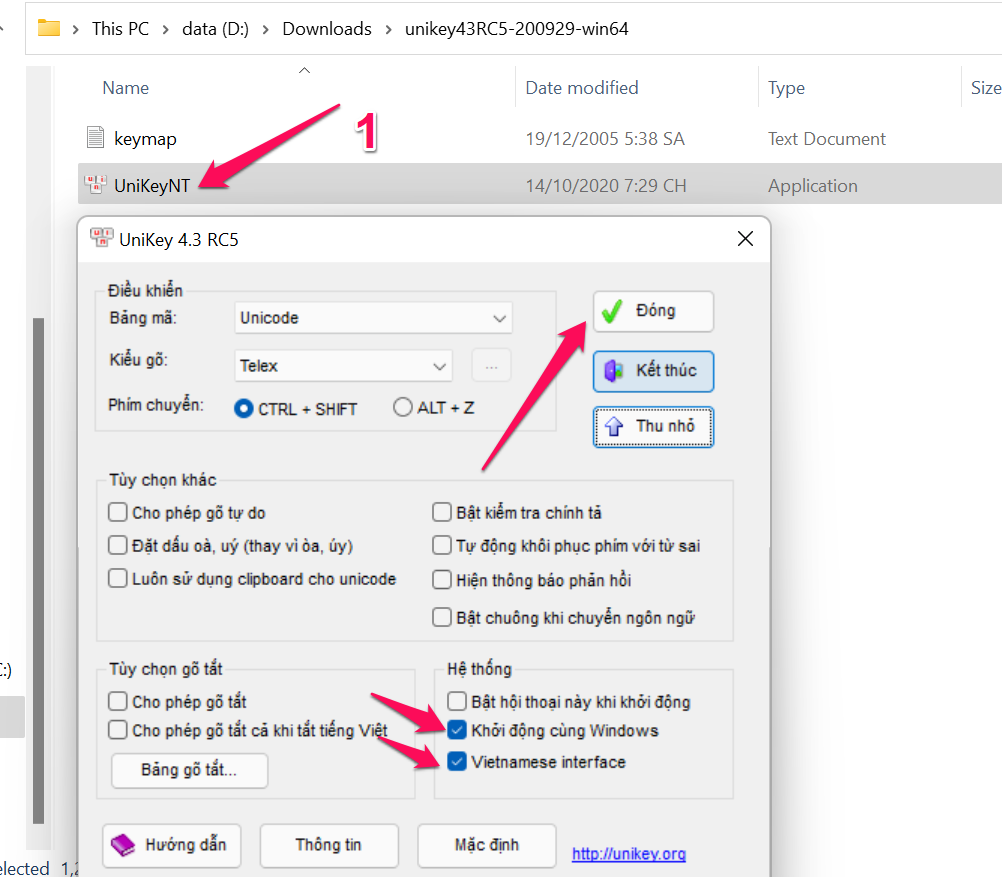Open the Bảng gõ tắt macro table
The width and height of the screenshot is (1002, 877).
point(189,770)
